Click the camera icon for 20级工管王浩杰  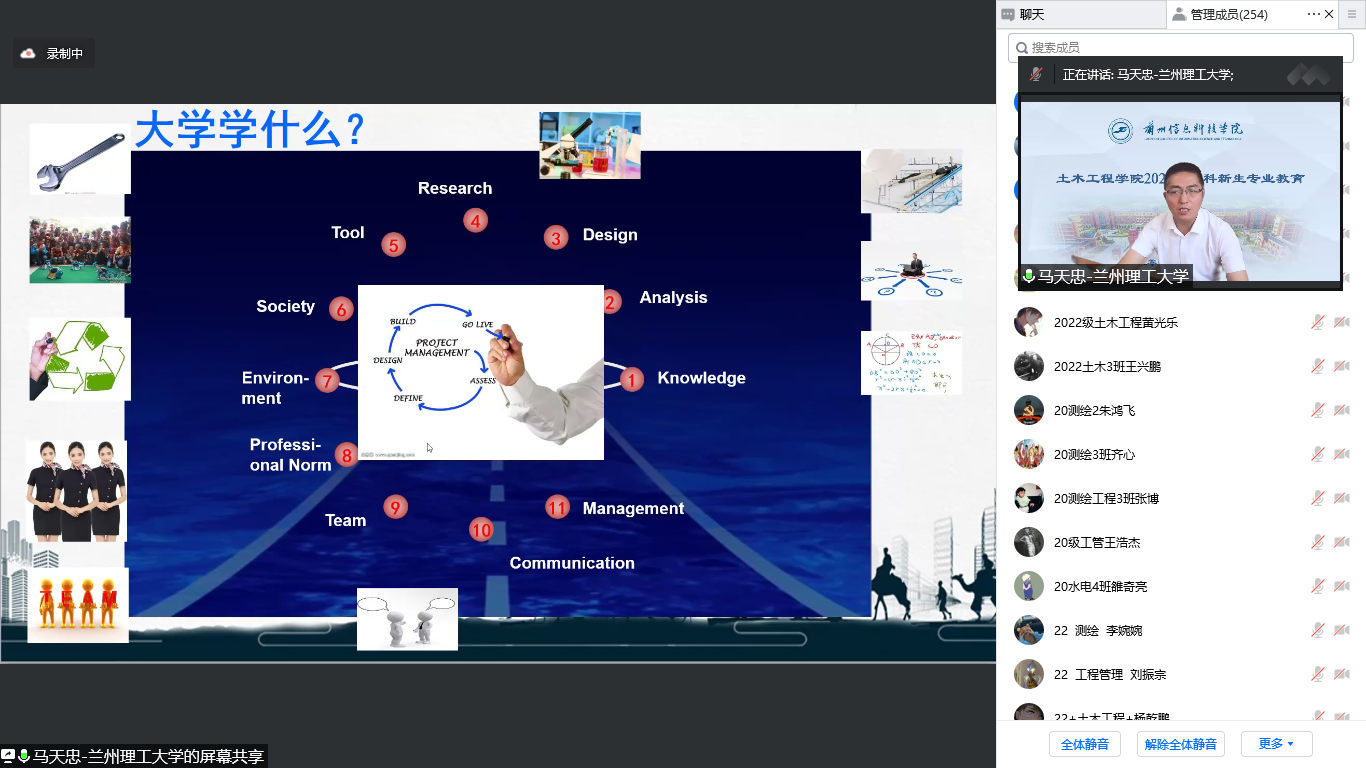point(1341,542)
